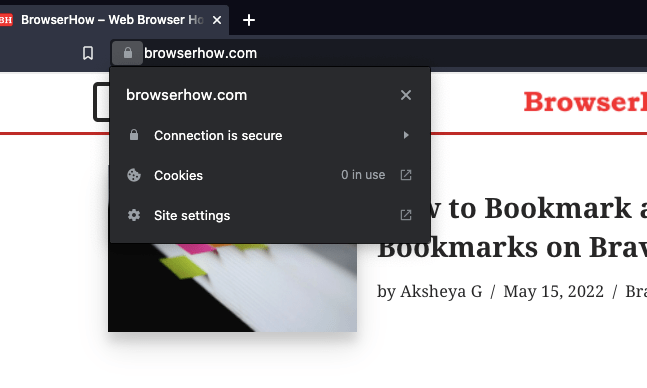Image resolution: width=647 pixels, height=388 pixels.
Task: Click the cookie icon in the popup
Action: (x=134, y=175)
